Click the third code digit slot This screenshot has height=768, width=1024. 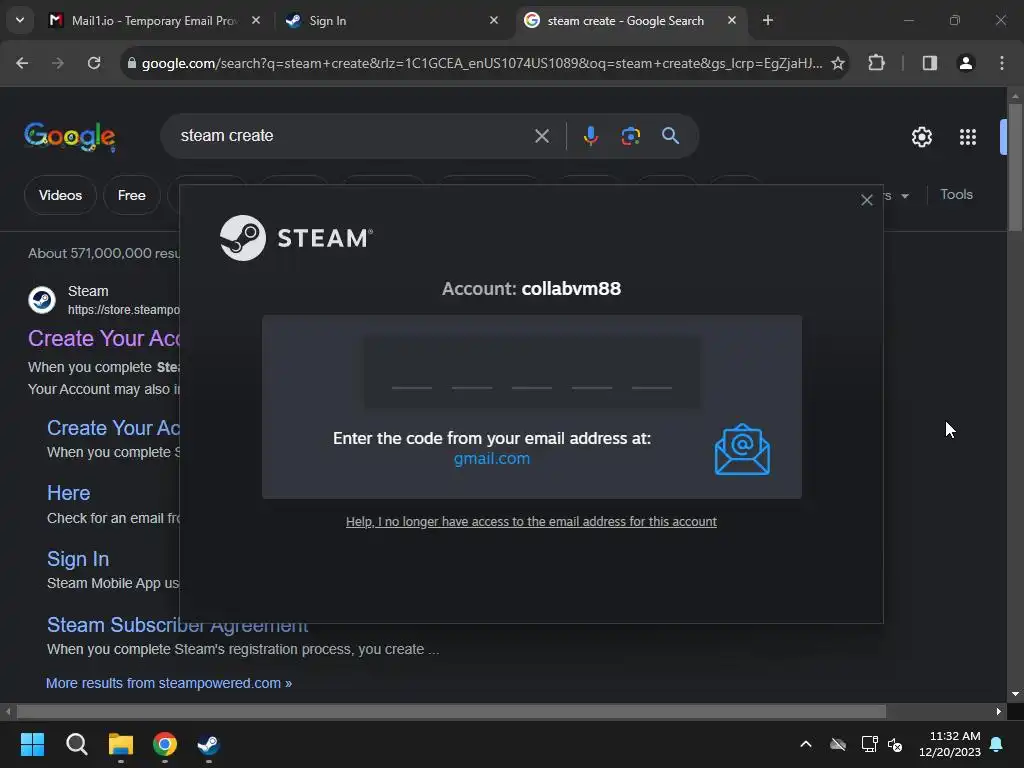[x=532, y=374]
